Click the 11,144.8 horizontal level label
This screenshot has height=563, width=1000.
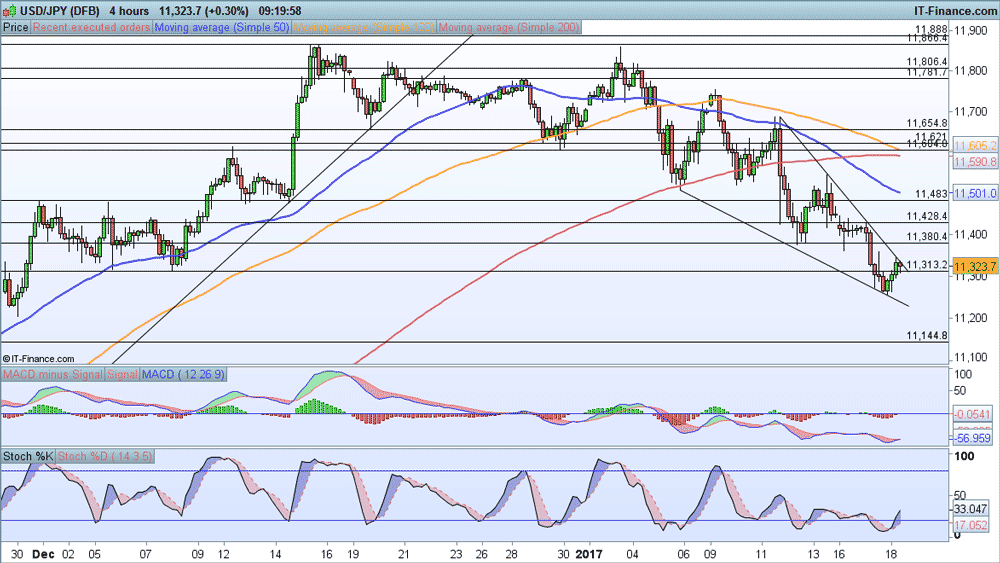coord(927,335)
